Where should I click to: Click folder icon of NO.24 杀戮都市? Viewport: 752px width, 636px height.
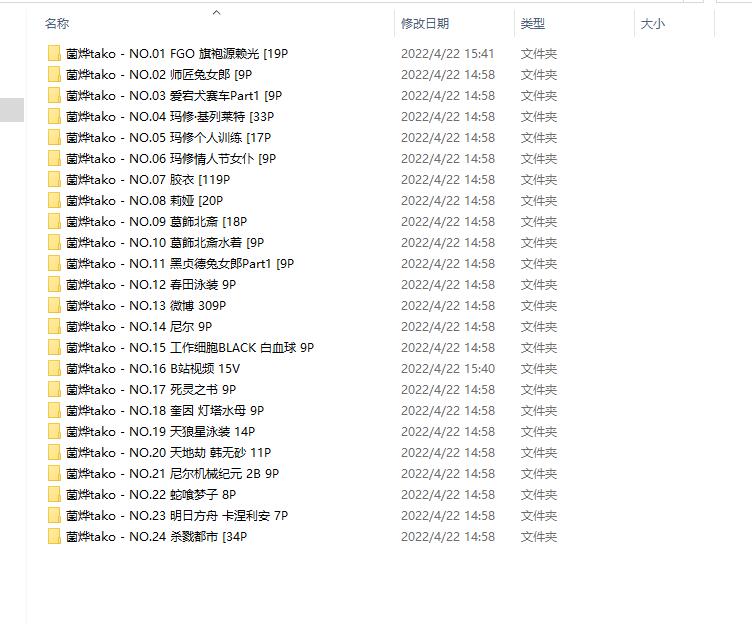click(54, 536)
